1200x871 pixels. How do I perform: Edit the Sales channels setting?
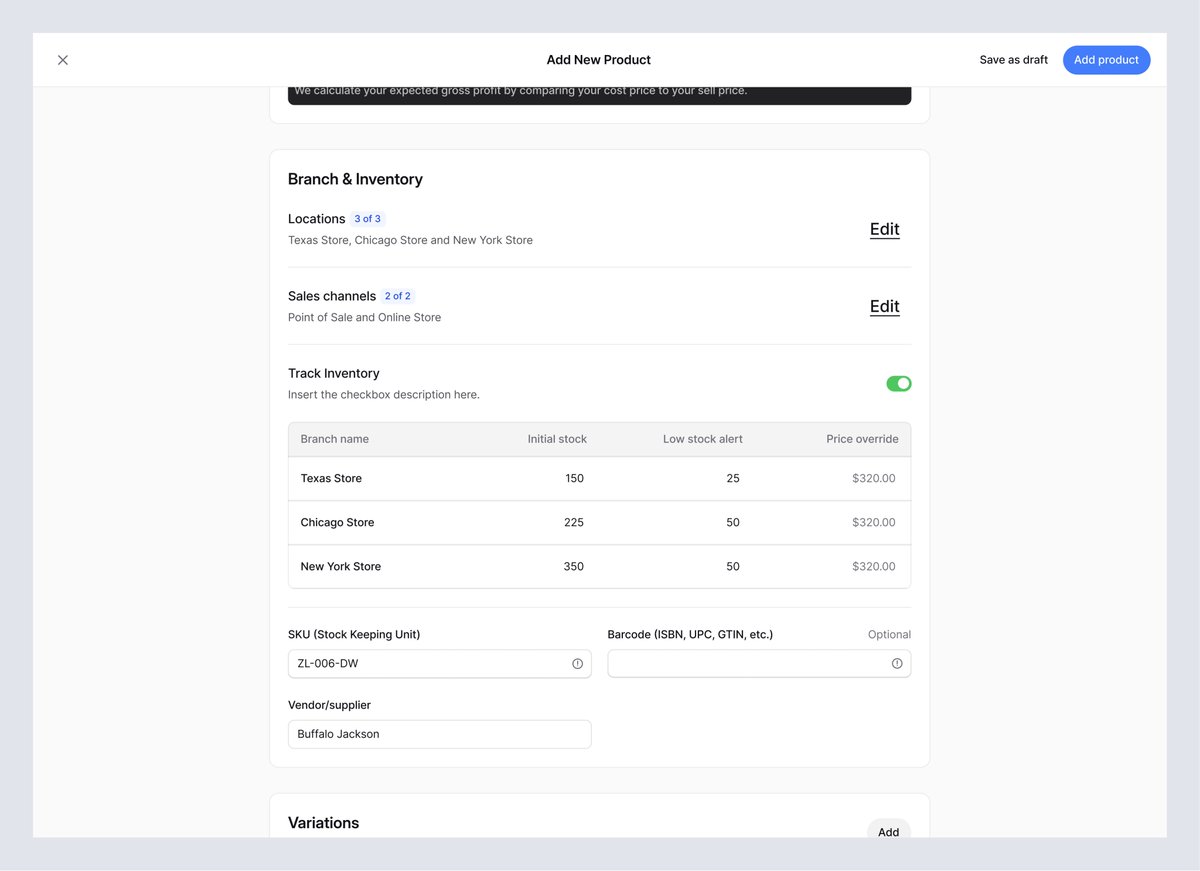click(x=885, y=307)
